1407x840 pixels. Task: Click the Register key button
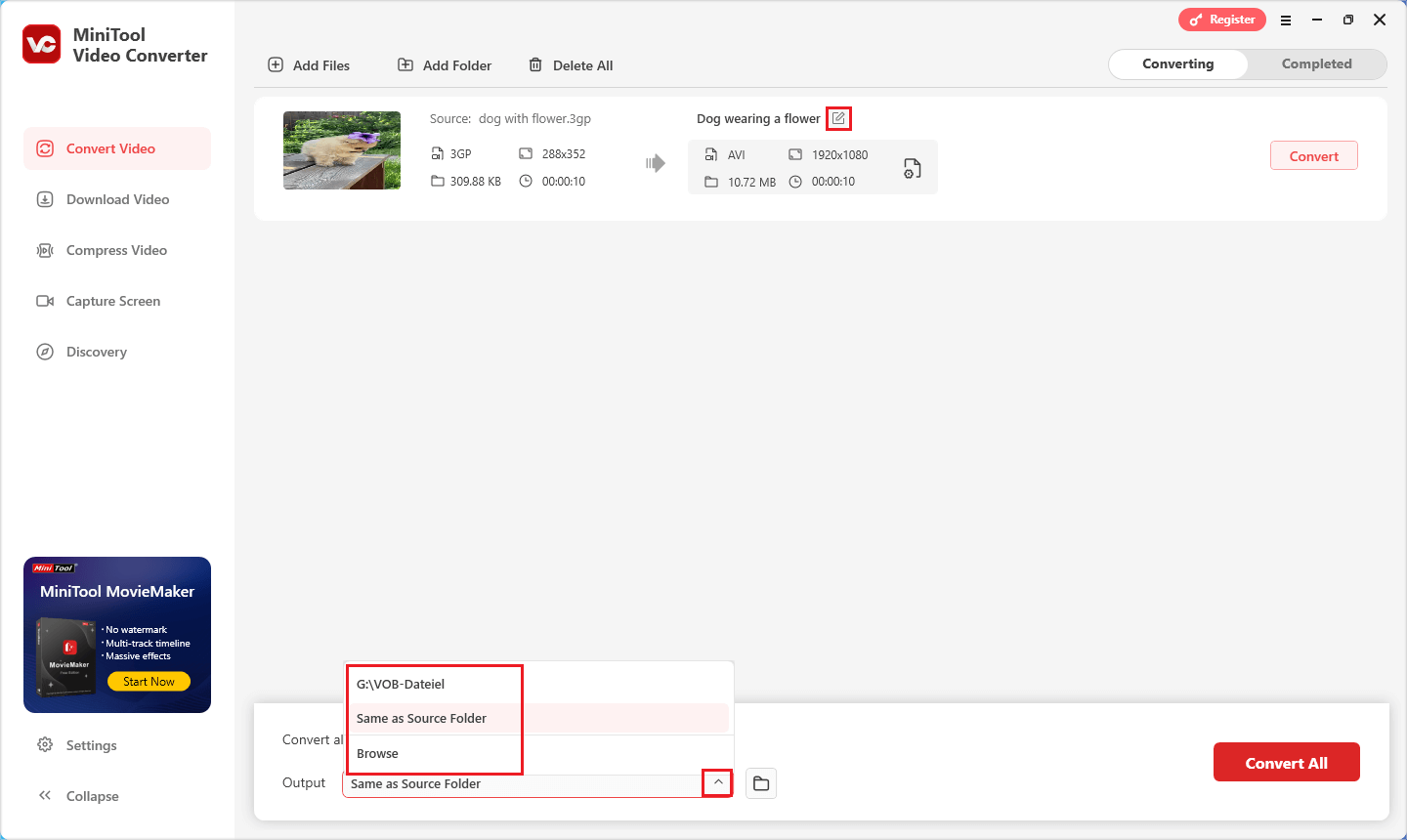click(1222, 20)
